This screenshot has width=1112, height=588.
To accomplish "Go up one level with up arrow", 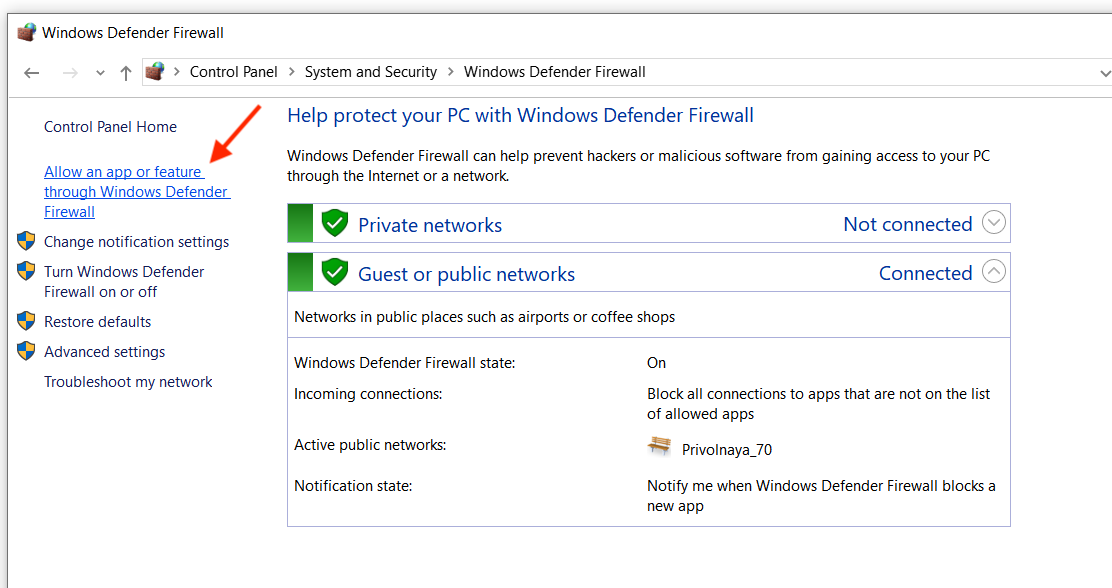I will pos(126,73).
